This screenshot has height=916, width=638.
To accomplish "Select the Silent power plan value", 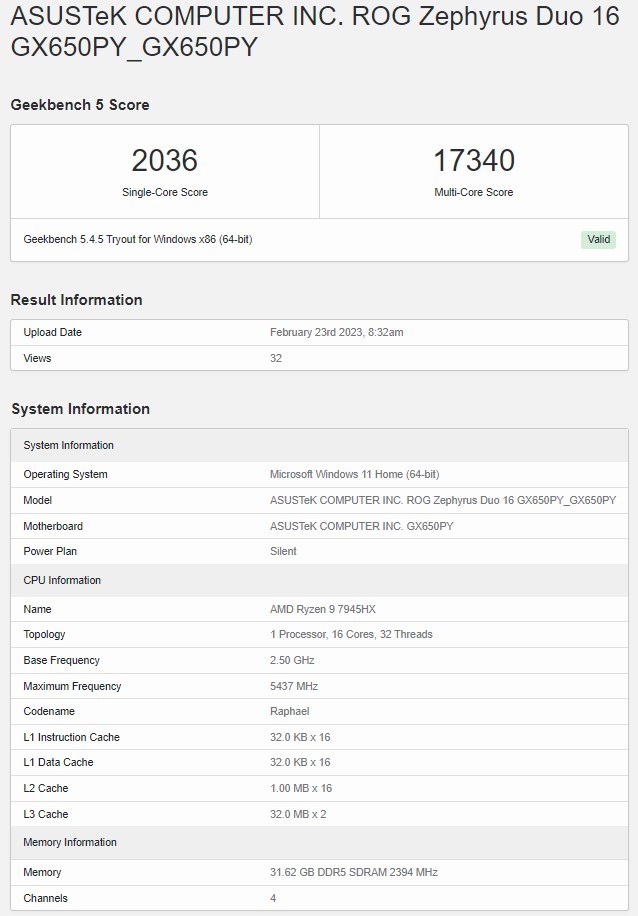I will click(283, 551).
